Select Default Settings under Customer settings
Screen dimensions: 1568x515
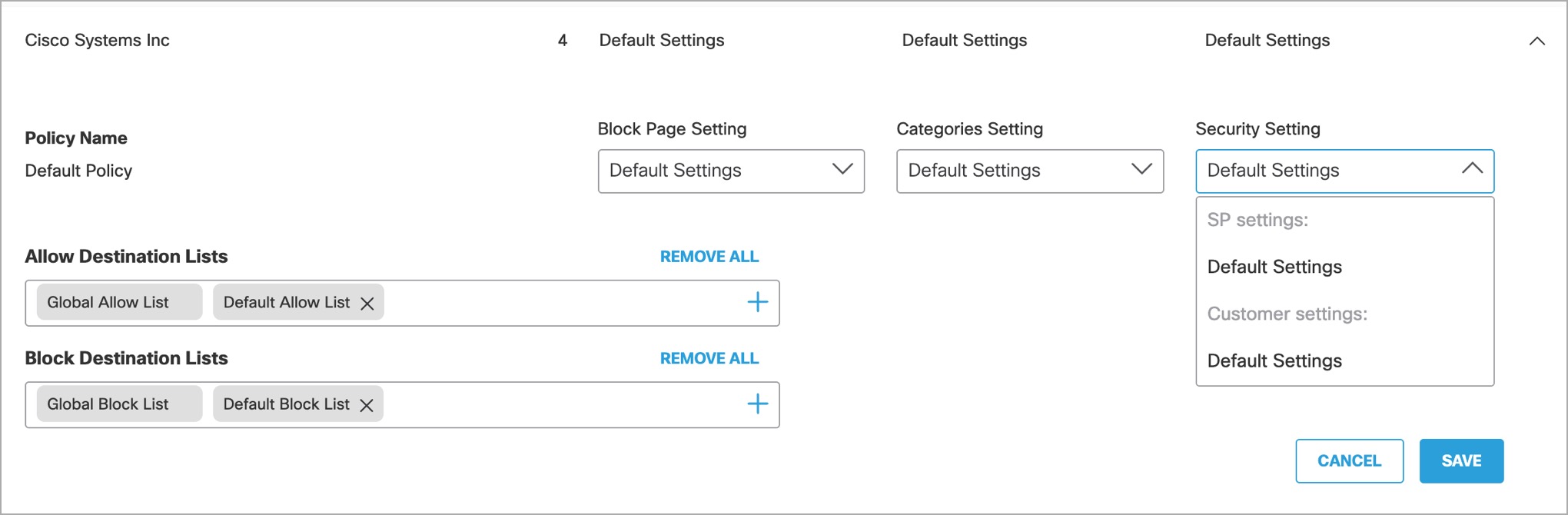click(1274, 360)
